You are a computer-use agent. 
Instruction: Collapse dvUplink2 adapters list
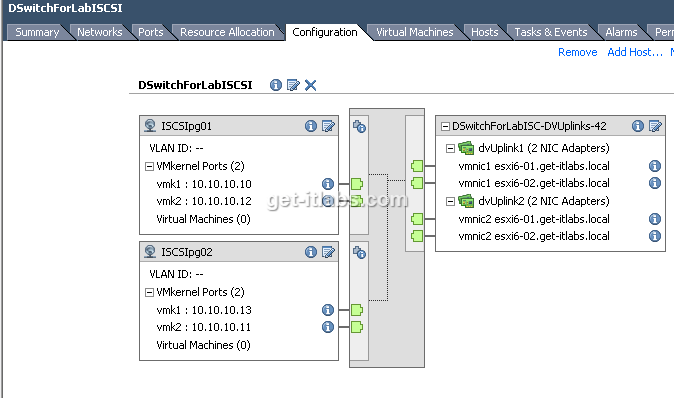[x=450, y=201]
